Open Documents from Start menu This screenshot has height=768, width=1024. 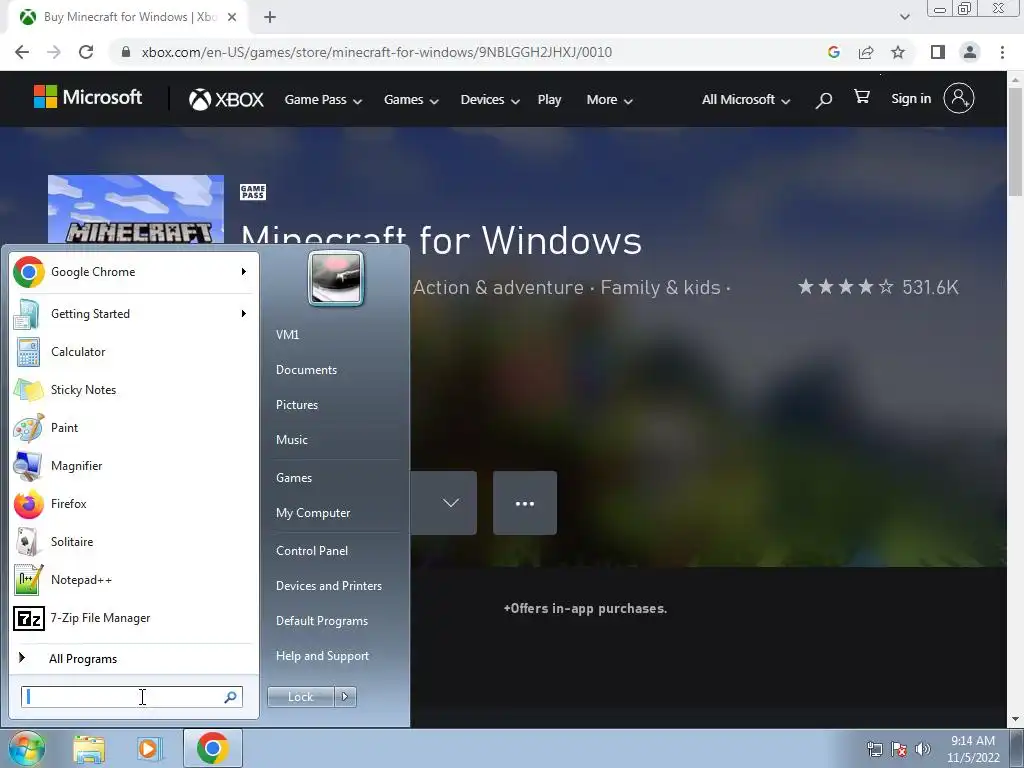pos(306,370)
